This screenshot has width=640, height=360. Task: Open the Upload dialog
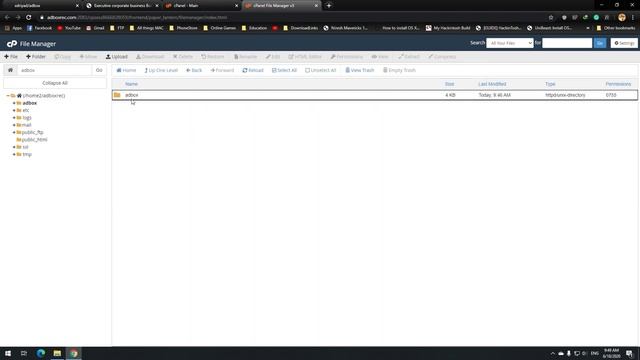pyautogui.click(x=117, y=57)
